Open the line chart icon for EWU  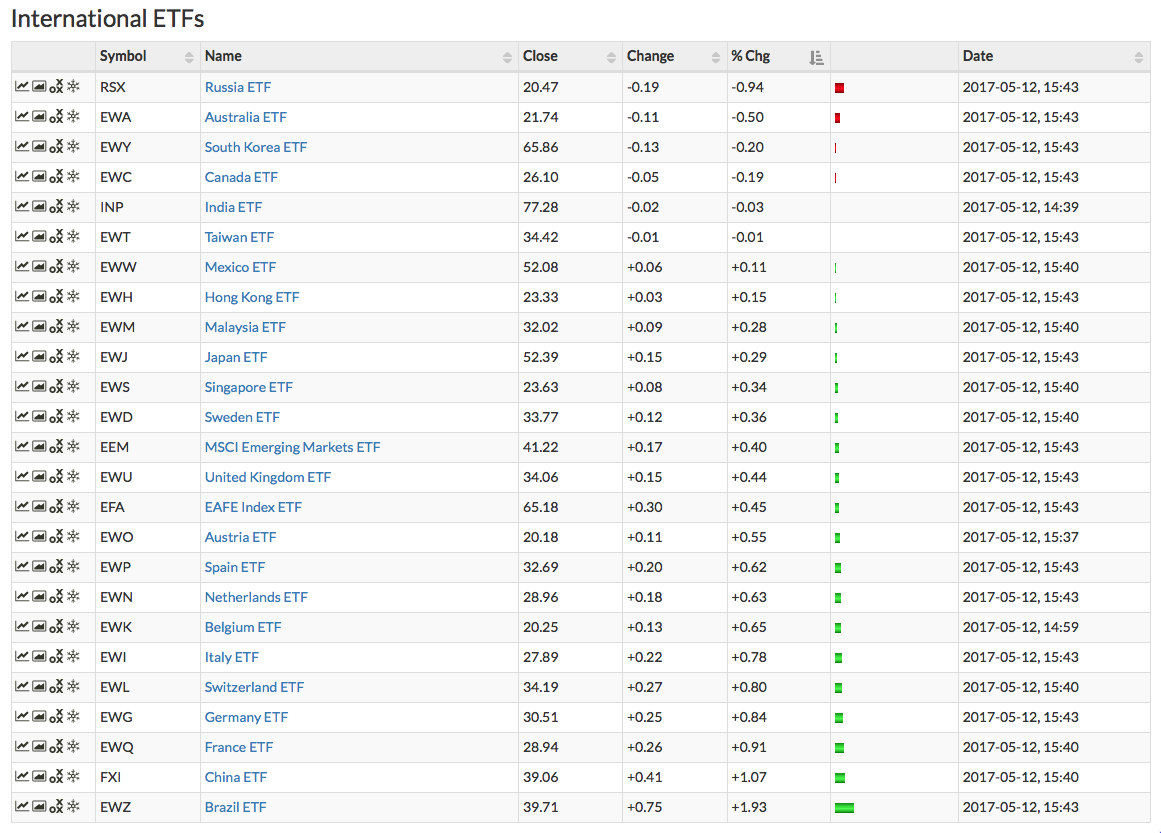point(22,477)
